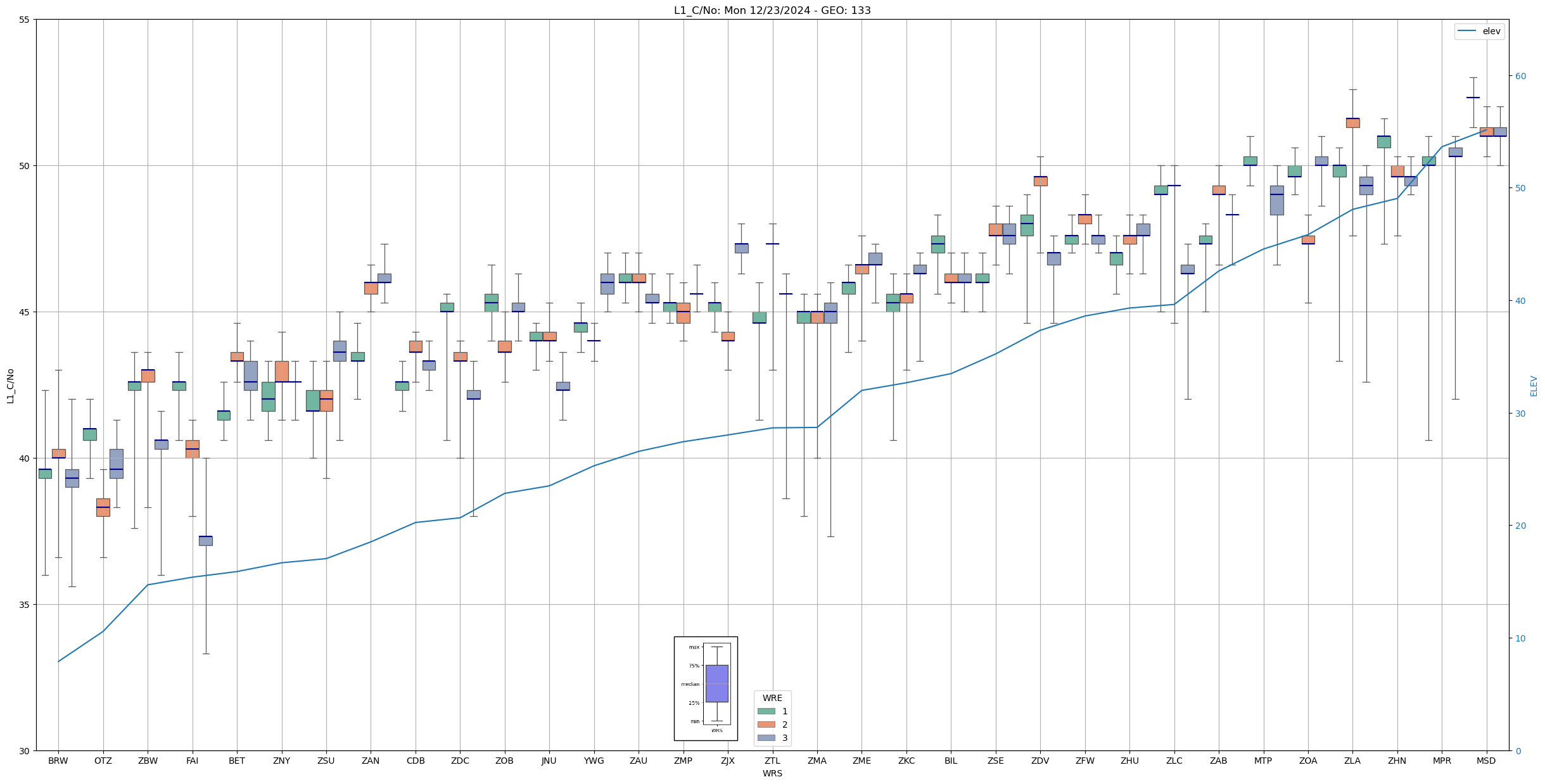
Task: Click the MSD label on the x-axis
Action: (x=1486, y=761)
